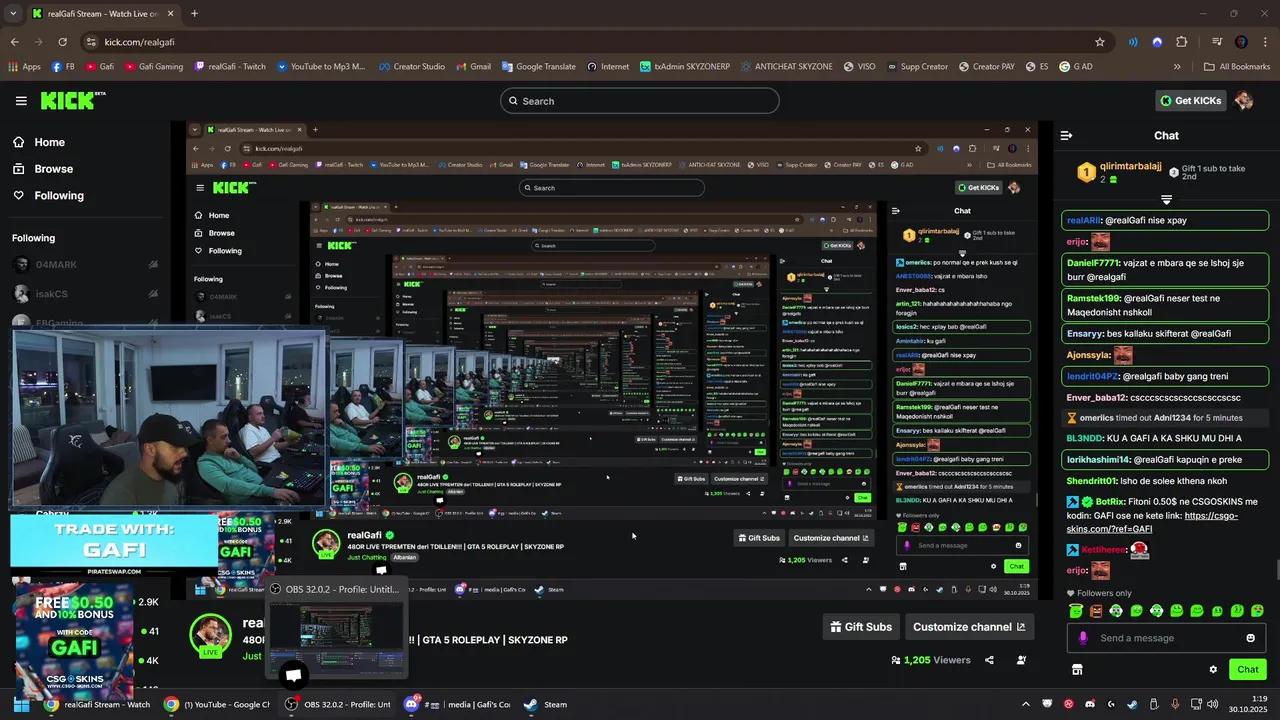Open the Creator Studio bookmark
Screen dimensions: 1280x720
[x=412, y=67]
